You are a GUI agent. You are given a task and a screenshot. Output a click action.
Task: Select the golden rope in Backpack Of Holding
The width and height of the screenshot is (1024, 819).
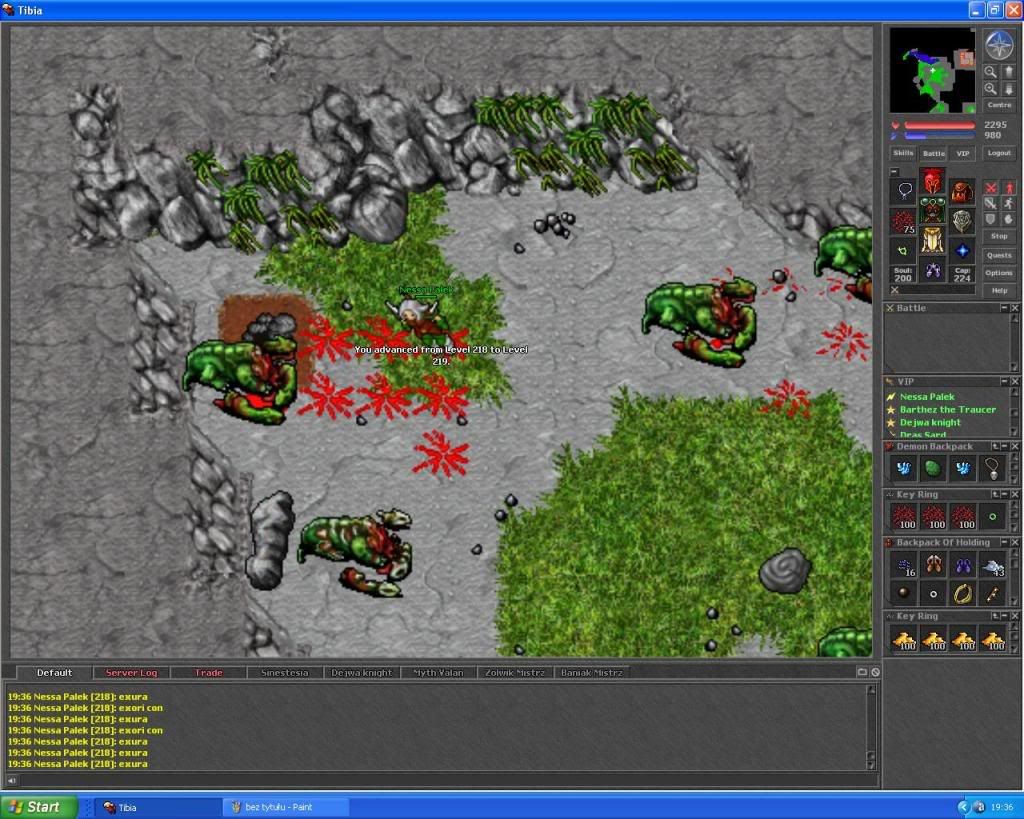[x=963, y=593]
